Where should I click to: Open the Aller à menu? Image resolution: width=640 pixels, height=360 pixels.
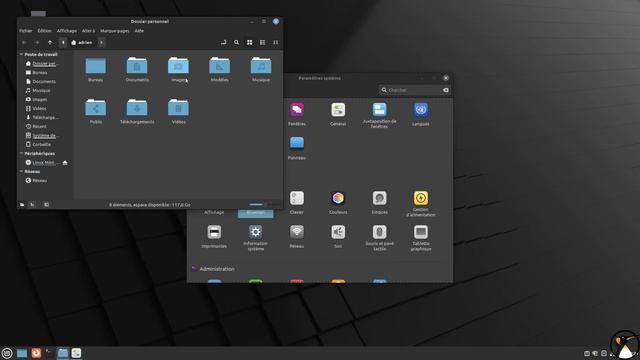[x=88, y=31]
